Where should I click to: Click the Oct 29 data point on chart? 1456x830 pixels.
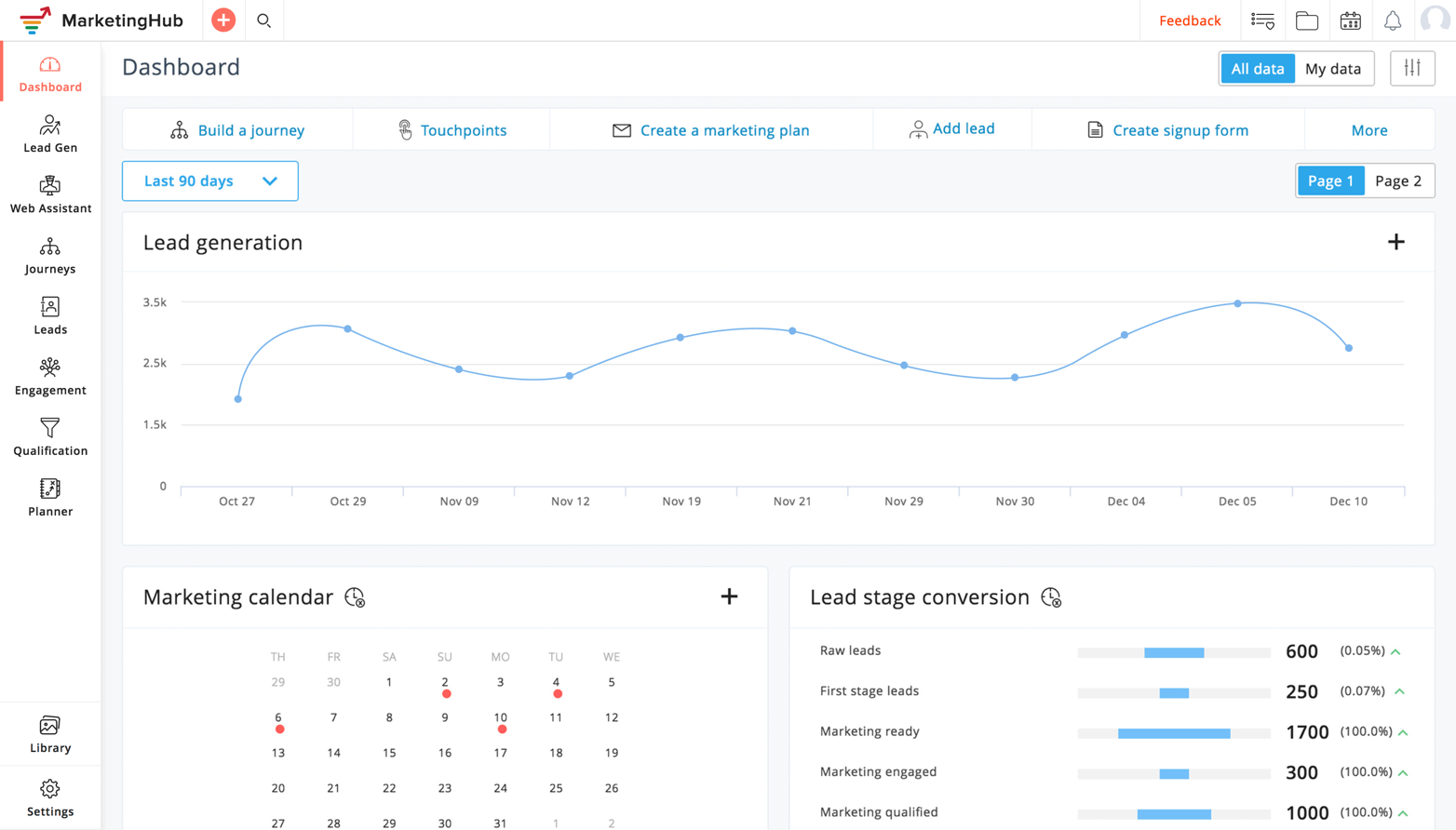coord(348,329)
